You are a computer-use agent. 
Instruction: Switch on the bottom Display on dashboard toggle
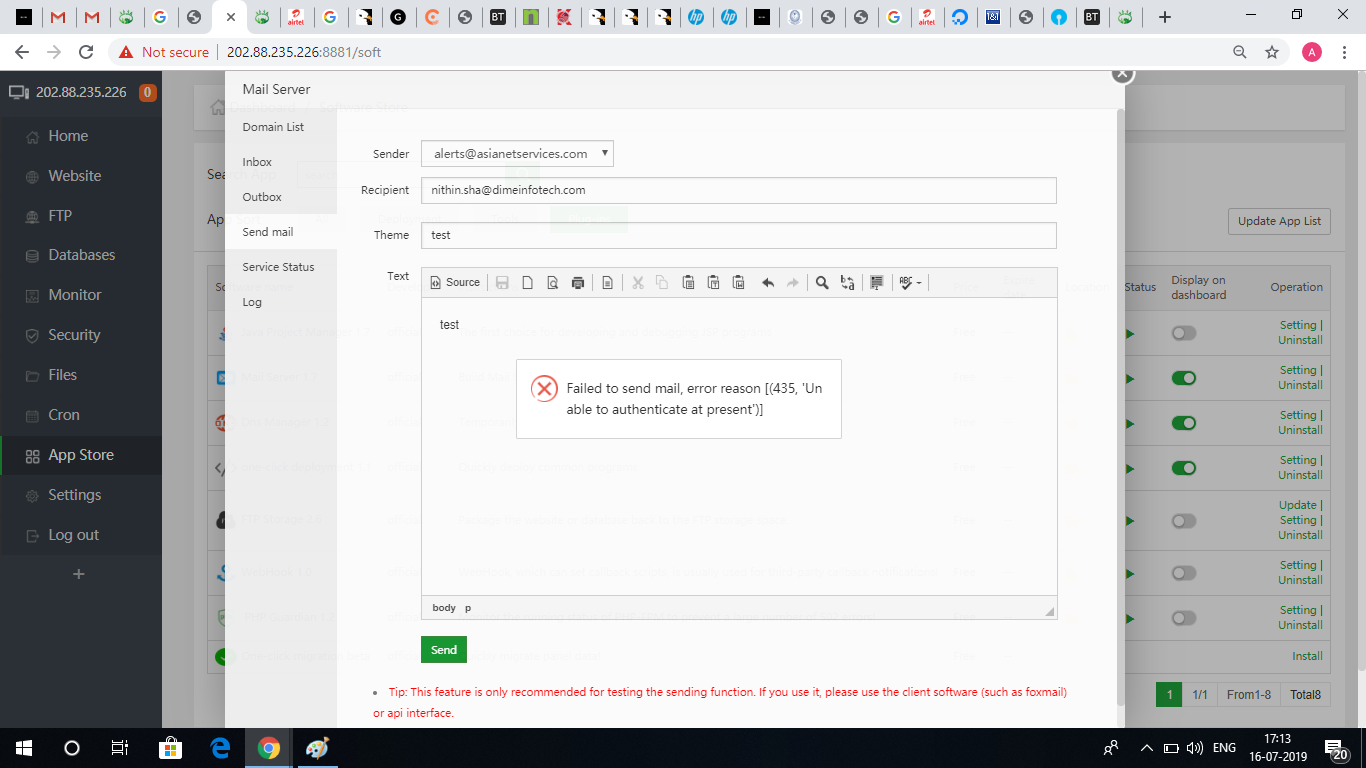tap(1184, 618)
